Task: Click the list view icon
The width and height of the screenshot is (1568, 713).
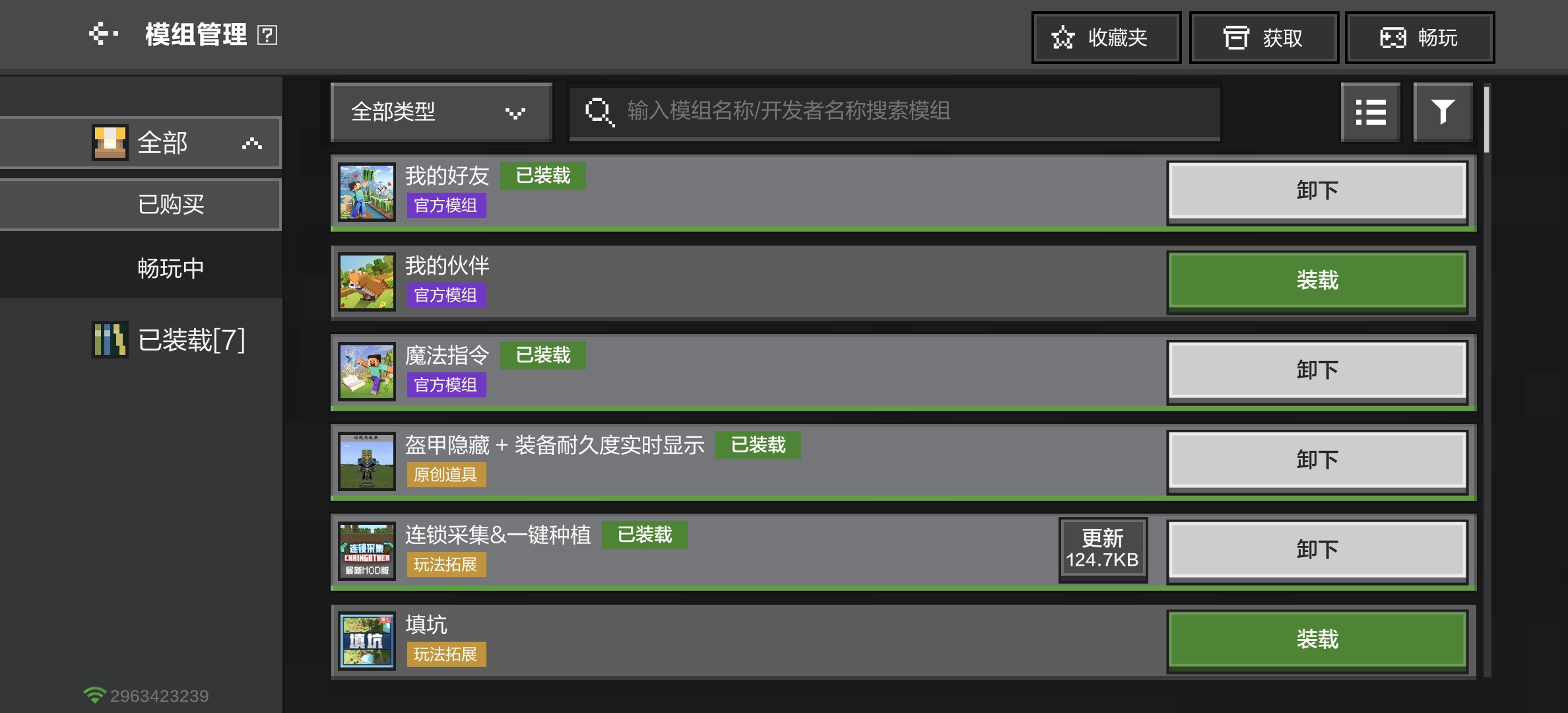Action: pos(1370,112)
